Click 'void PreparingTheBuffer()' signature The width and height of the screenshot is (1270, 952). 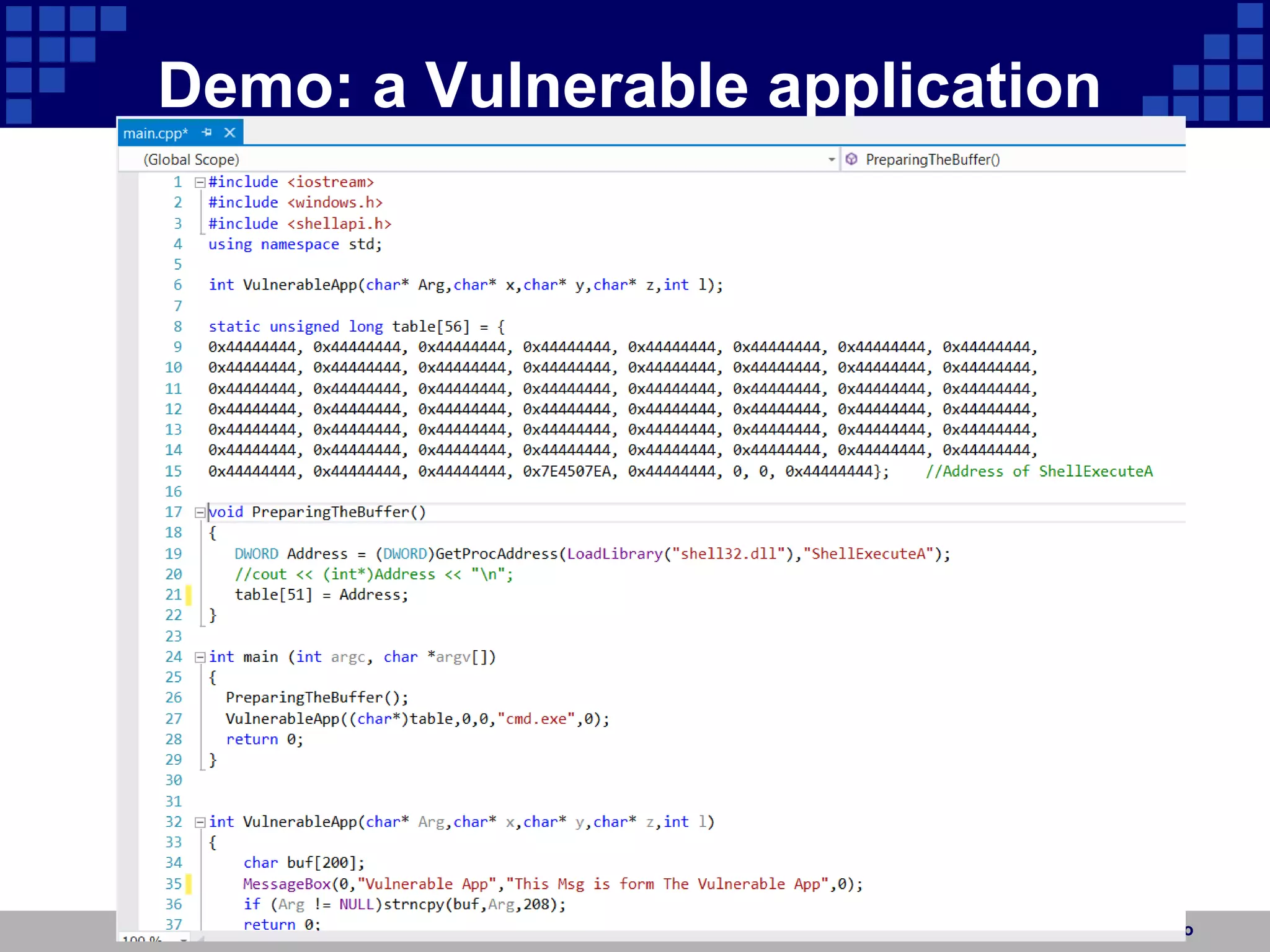pyautogui.click(x=317, y=513)
